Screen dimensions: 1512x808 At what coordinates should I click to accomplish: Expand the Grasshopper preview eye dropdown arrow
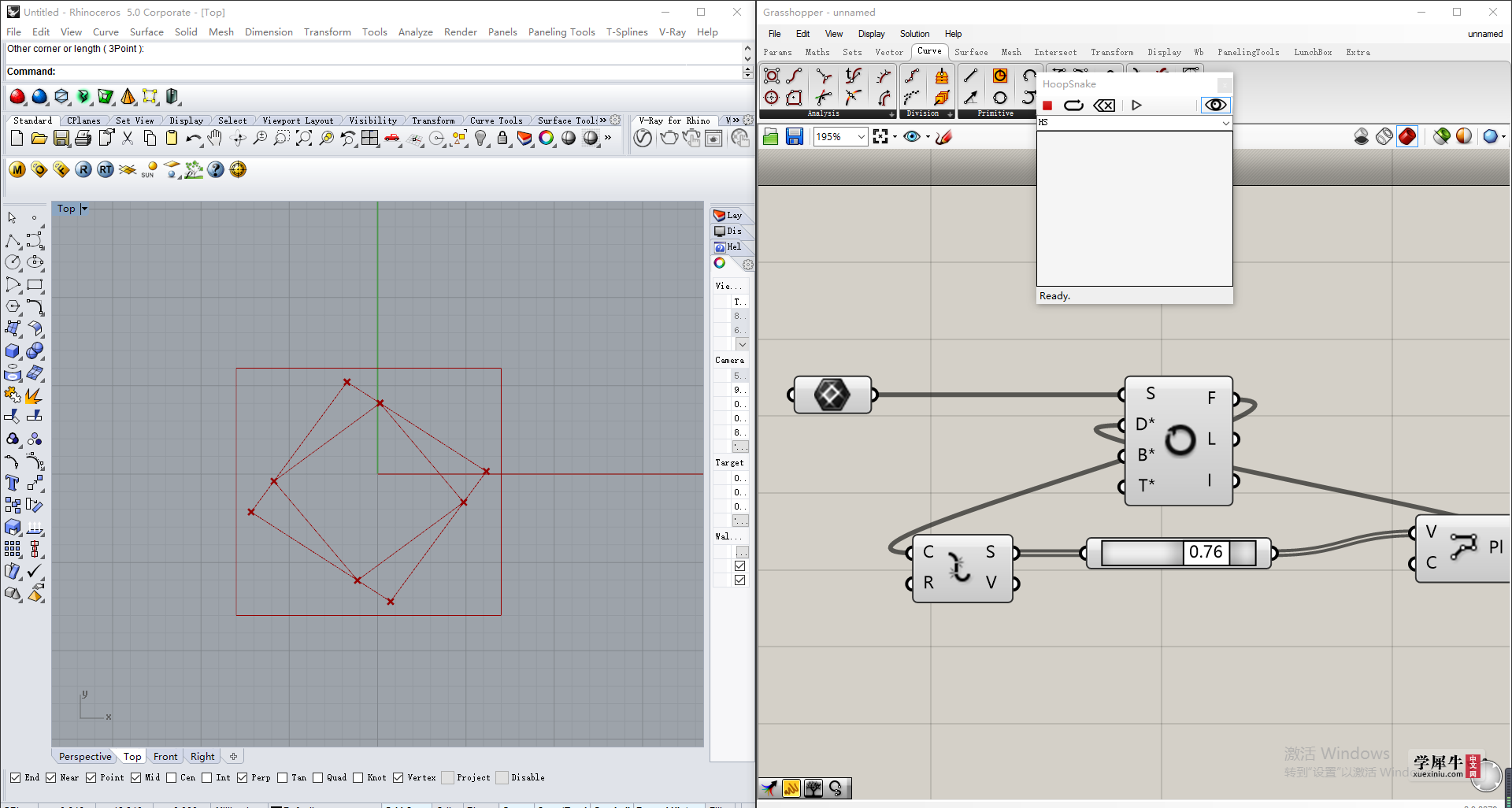click(x=928, y=137)
